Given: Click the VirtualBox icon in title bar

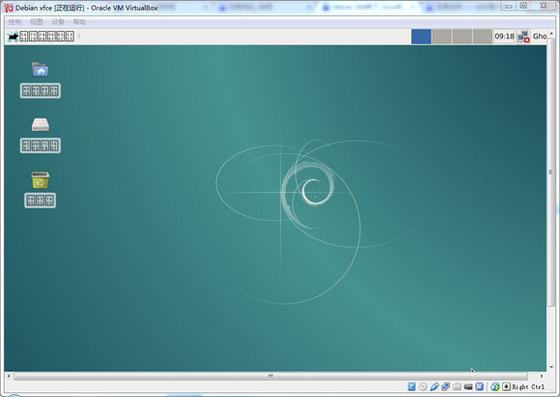Looking at the screenshot, I should click(9, 7).
